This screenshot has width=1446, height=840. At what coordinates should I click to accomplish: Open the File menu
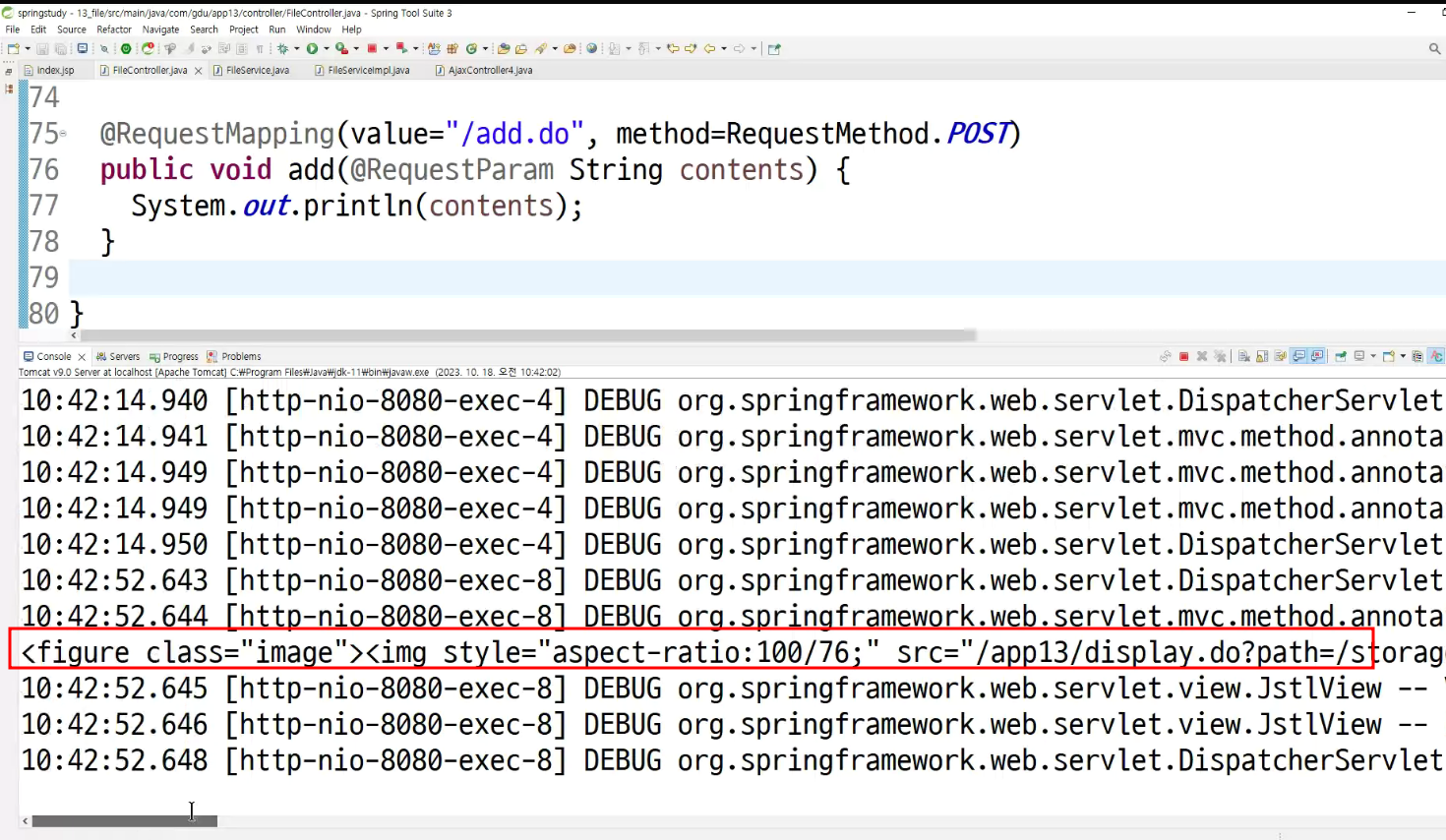click(13, 30)
